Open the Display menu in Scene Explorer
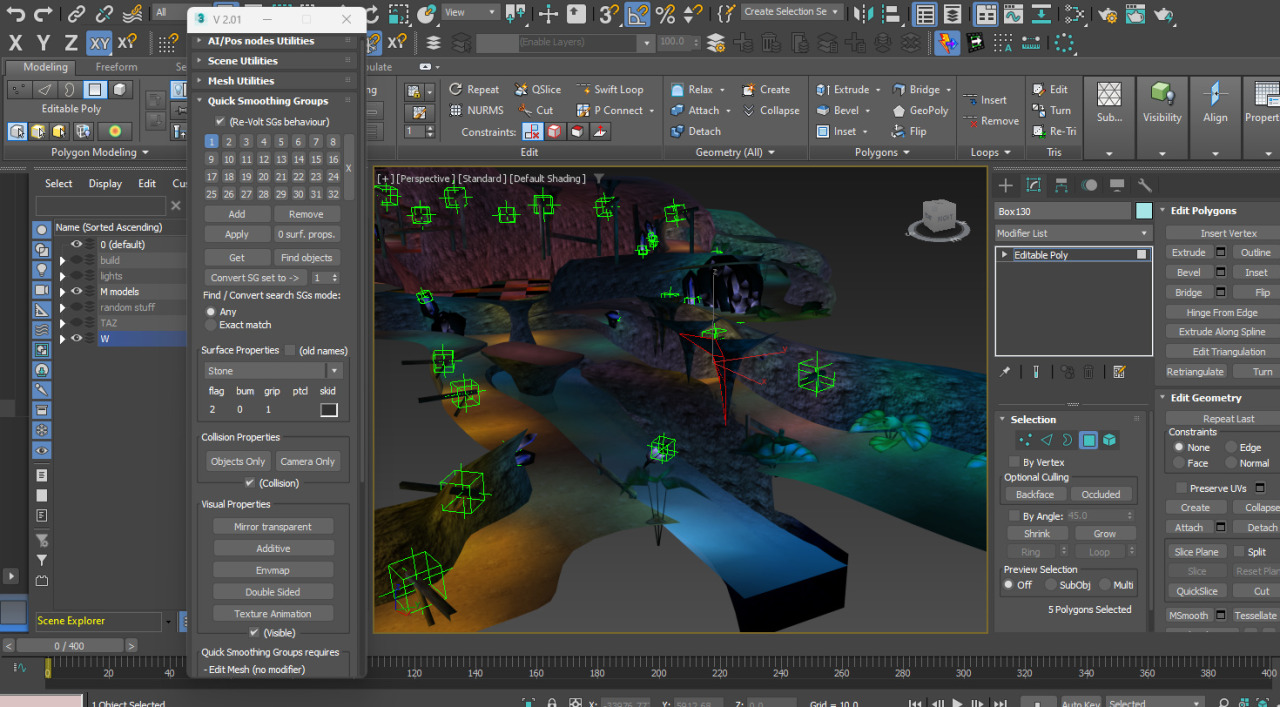This screenshot has height=707, width=1280. pos(105,183)
